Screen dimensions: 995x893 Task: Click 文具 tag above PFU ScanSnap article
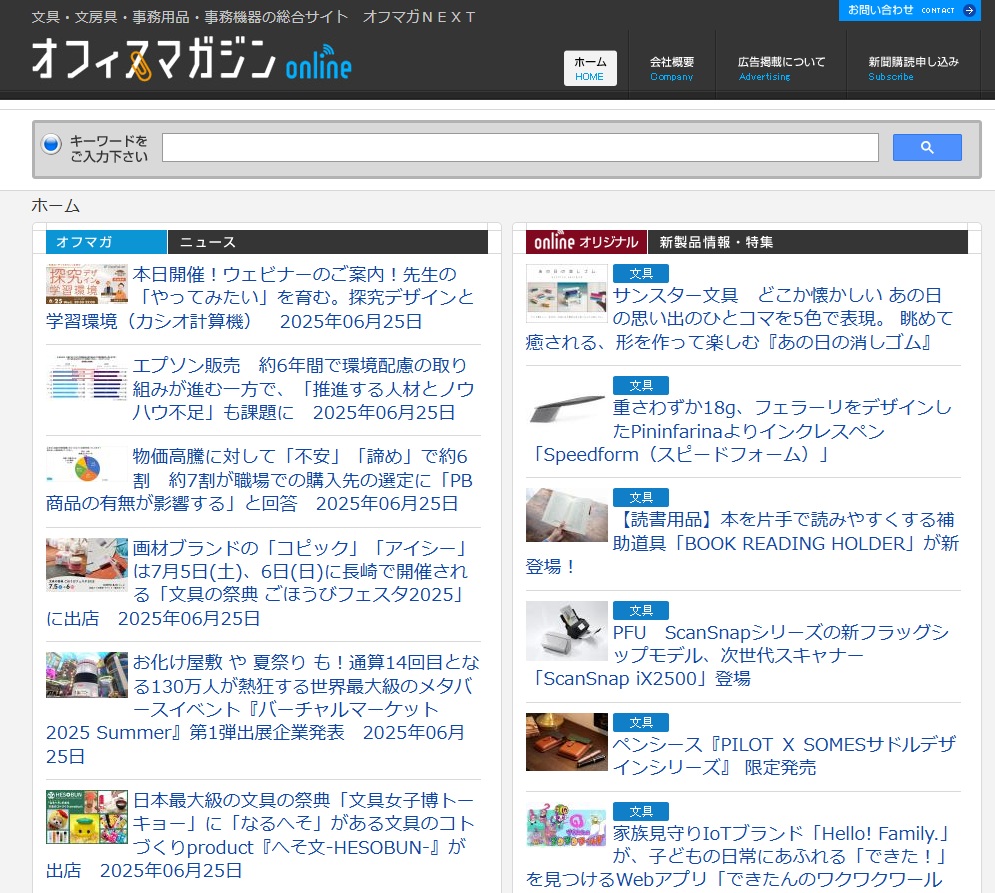(640, 611)
